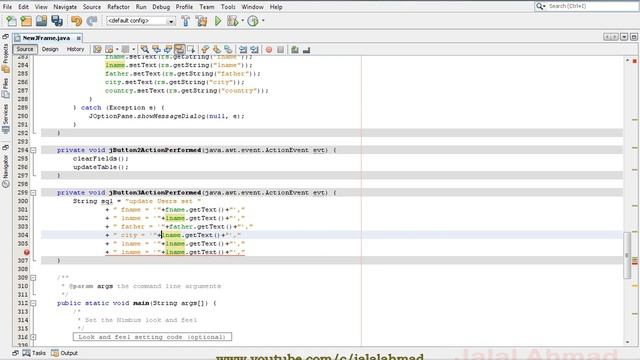Viewport: 640px width, 360px height.
Task: Show the Output window
Action: [x=64, y=353]
